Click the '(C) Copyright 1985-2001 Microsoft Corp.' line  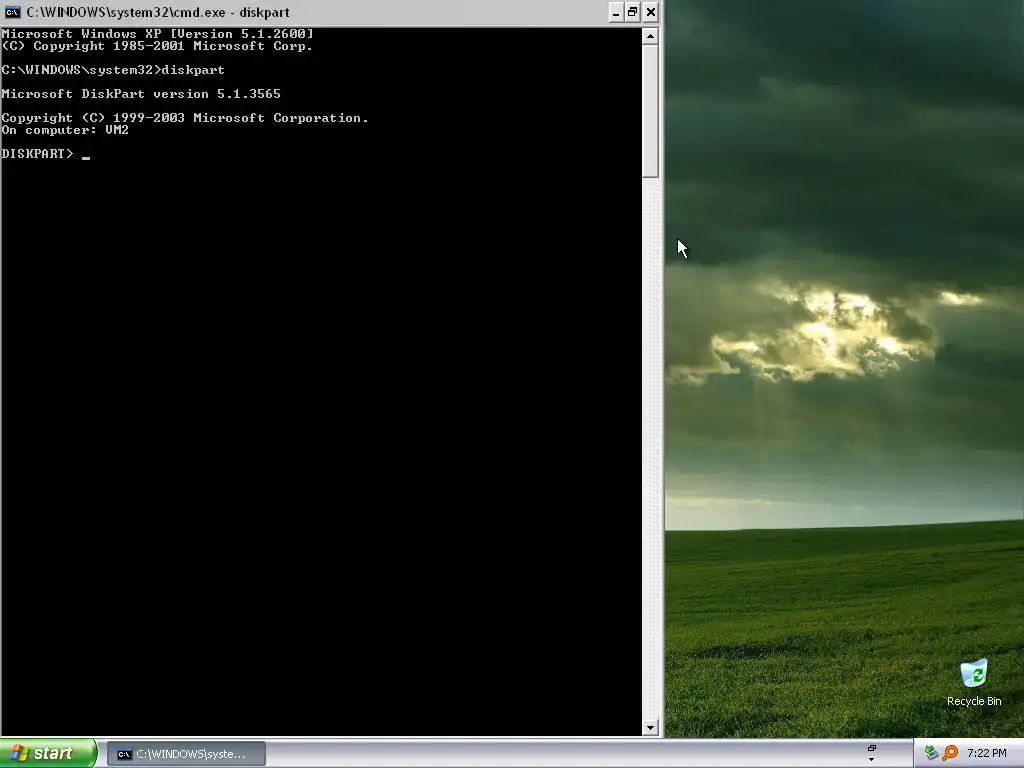click(x=157, y=46)
